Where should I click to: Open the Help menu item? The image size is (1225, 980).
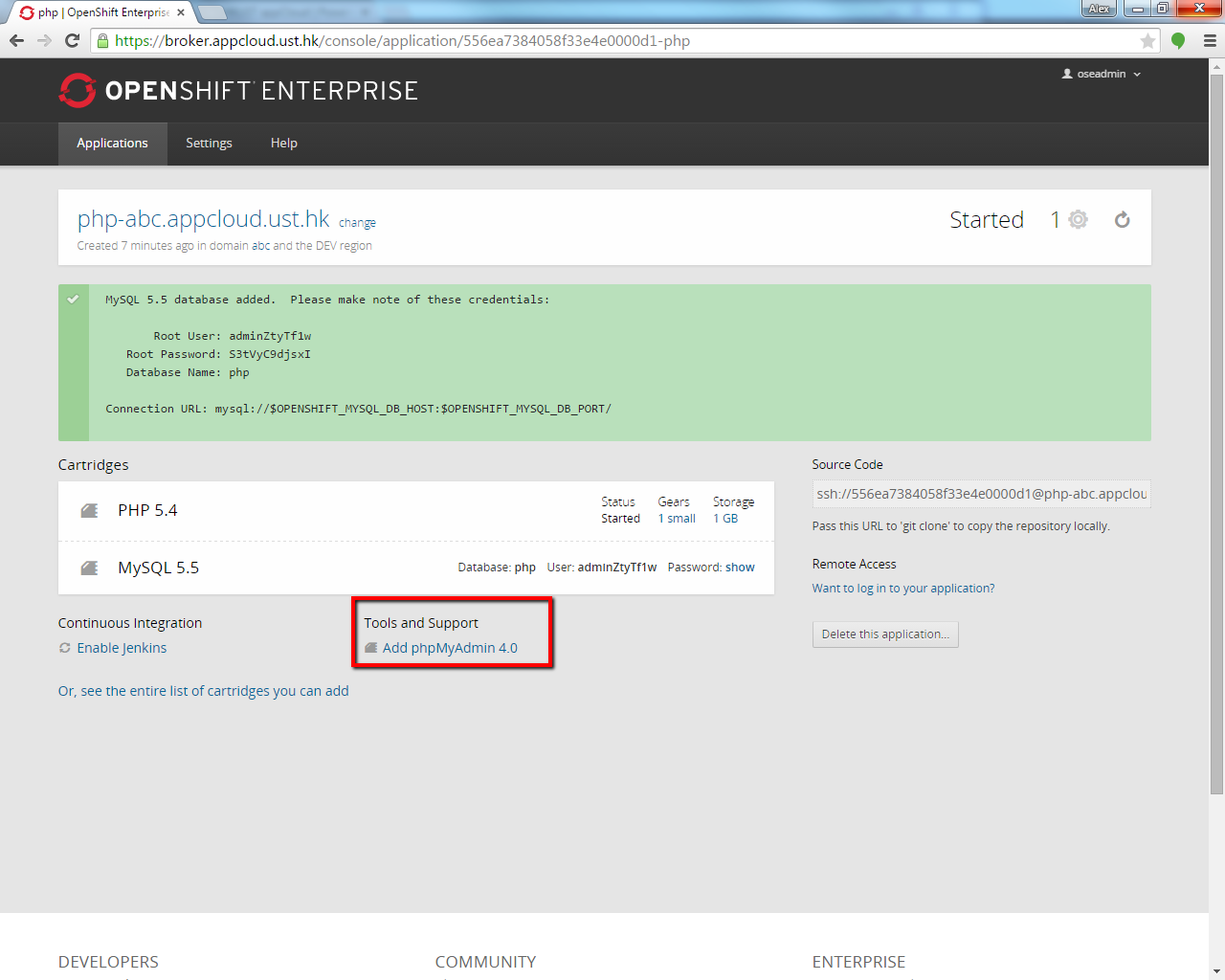click(283, 144)
